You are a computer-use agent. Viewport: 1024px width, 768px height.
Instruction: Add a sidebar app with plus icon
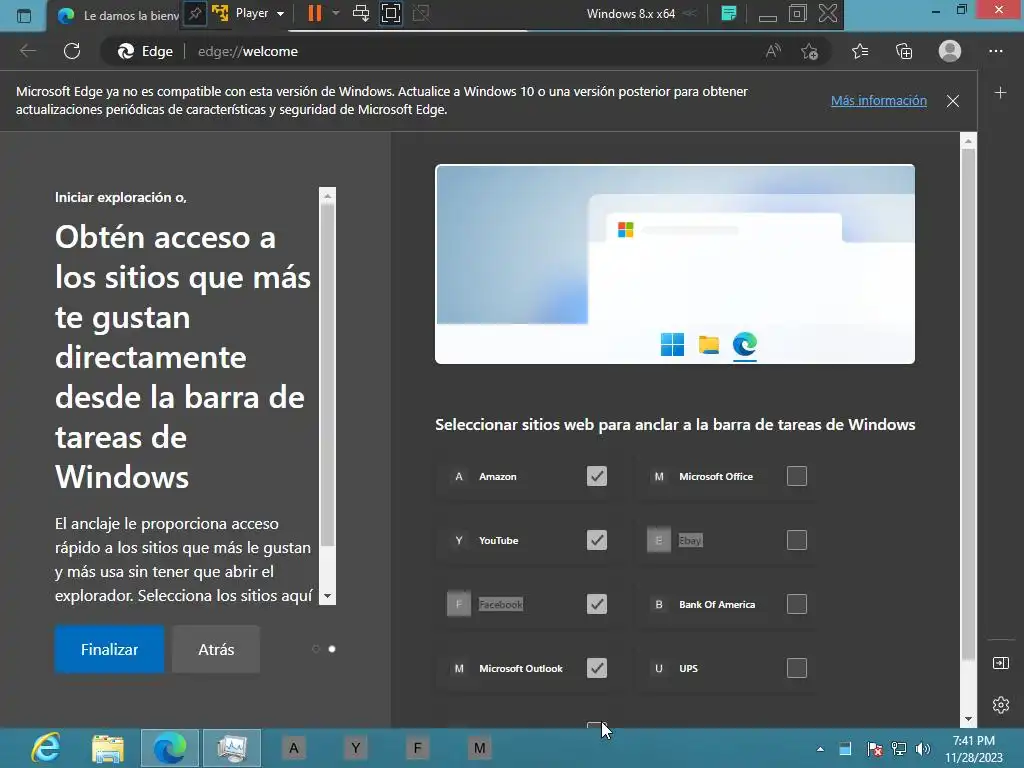tap(1000, 93)
